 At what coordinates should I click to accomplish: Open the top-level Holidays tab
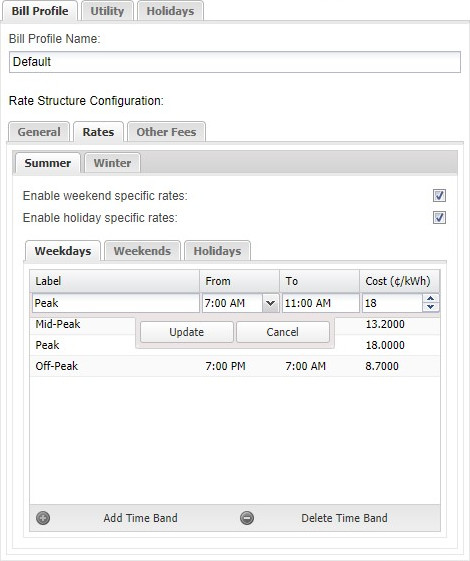[x=170, y=11]
